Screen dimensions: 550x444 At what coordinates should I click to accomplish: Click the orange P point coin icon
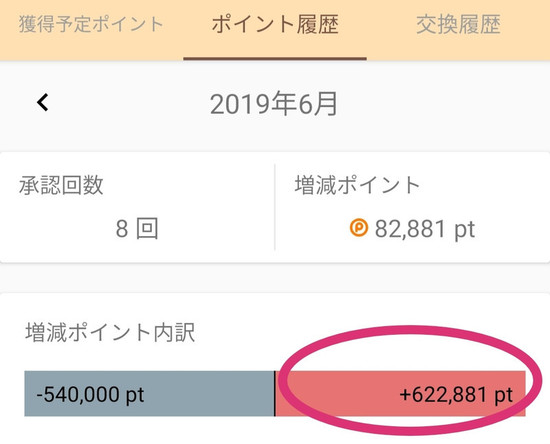pos(358,227)
